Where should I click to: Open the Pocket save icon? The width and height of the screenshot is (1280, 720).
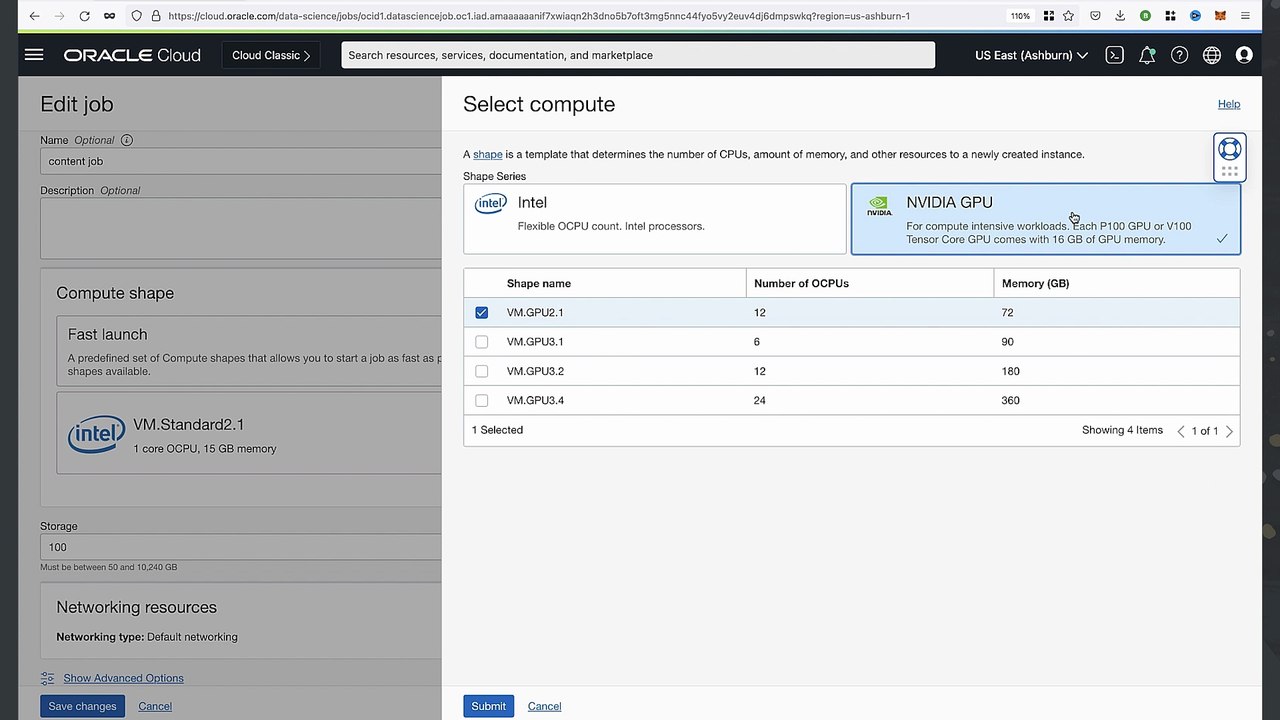pos(1095,16)
